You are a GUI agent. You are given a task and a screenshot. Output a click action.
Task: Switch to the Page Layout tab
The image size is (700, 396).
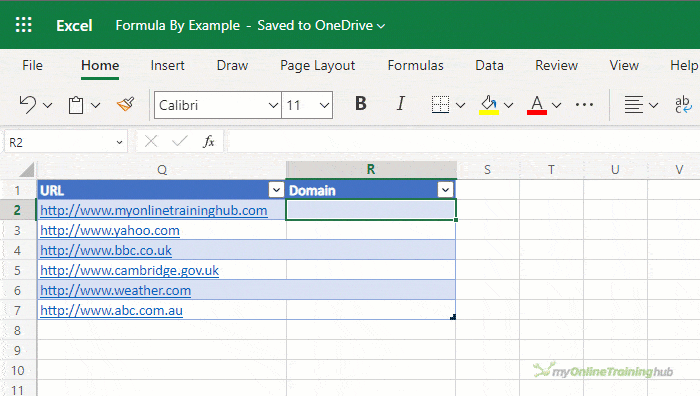pyautogui.click(x=317, y=66)
